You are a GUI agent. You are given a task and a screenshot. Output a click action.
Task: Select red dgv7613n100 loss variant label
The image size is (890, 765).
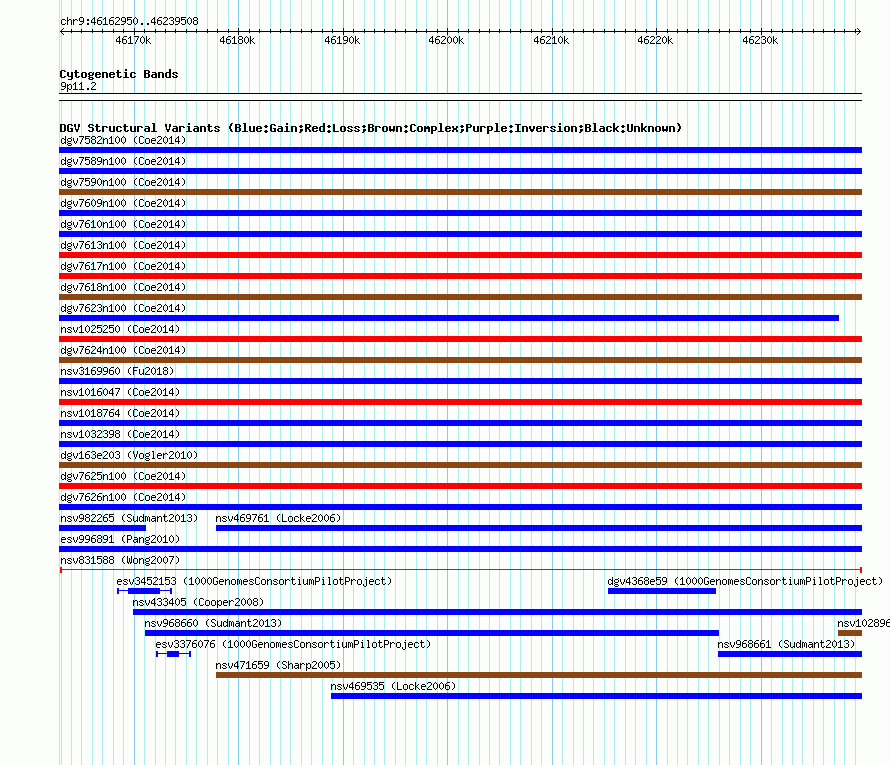point(123,245)
